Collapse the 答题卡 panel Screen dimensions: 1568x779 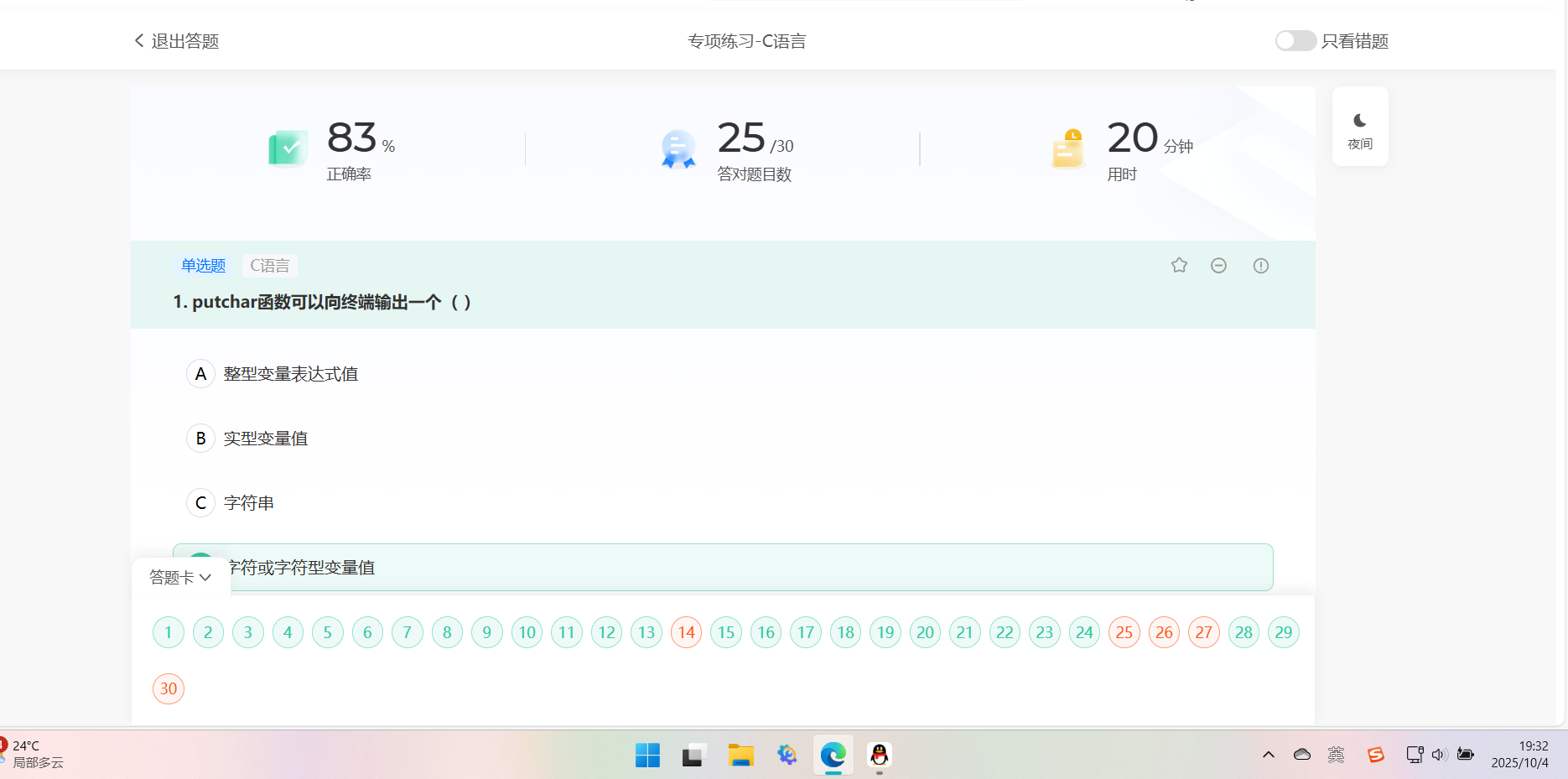[x=179, y=577]
